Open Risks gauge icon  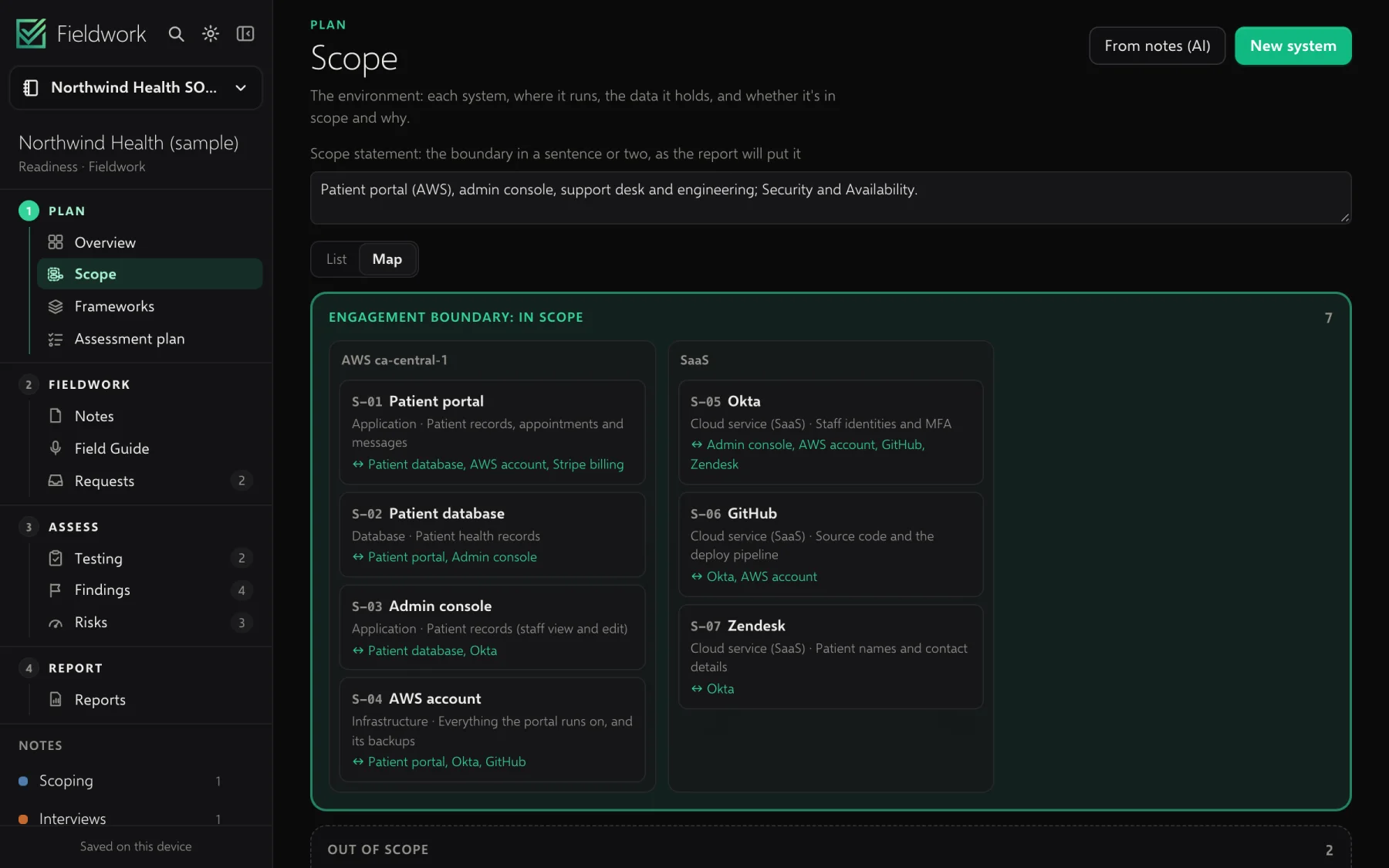pyautogui.click(x=56, y=623)
